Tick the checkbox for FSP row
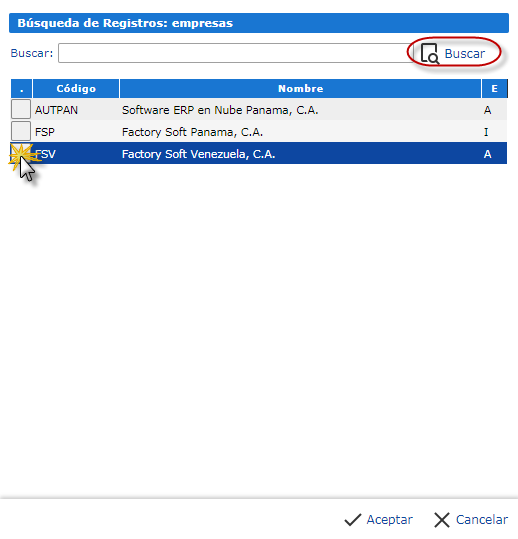 click(21, 131)
